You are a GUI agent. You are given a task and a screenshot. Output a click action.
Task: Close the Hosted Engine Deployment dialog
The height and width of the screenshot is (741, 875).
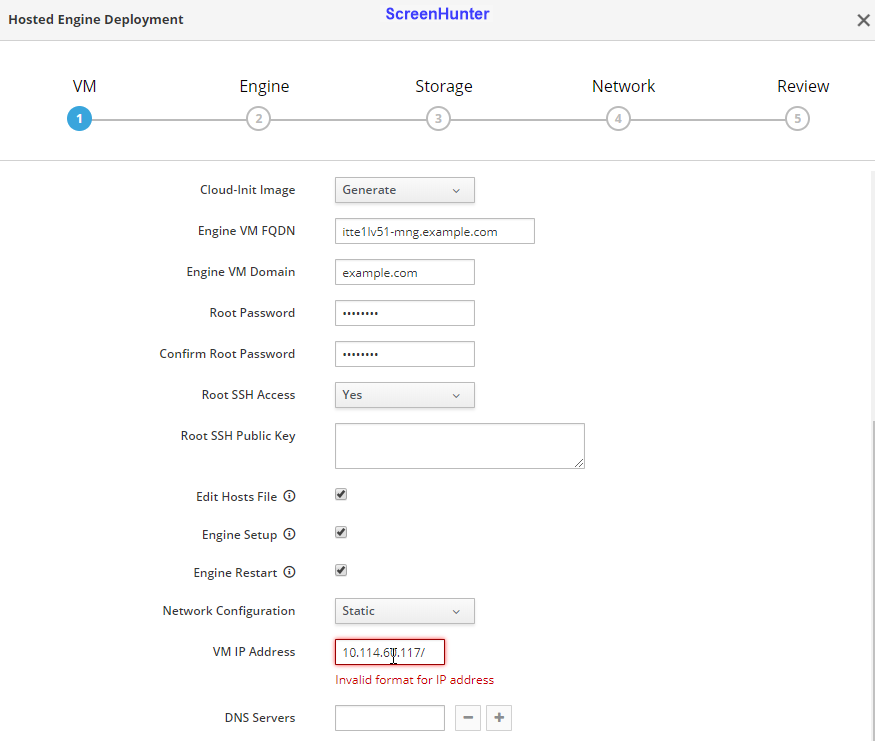tap(863, 20)
